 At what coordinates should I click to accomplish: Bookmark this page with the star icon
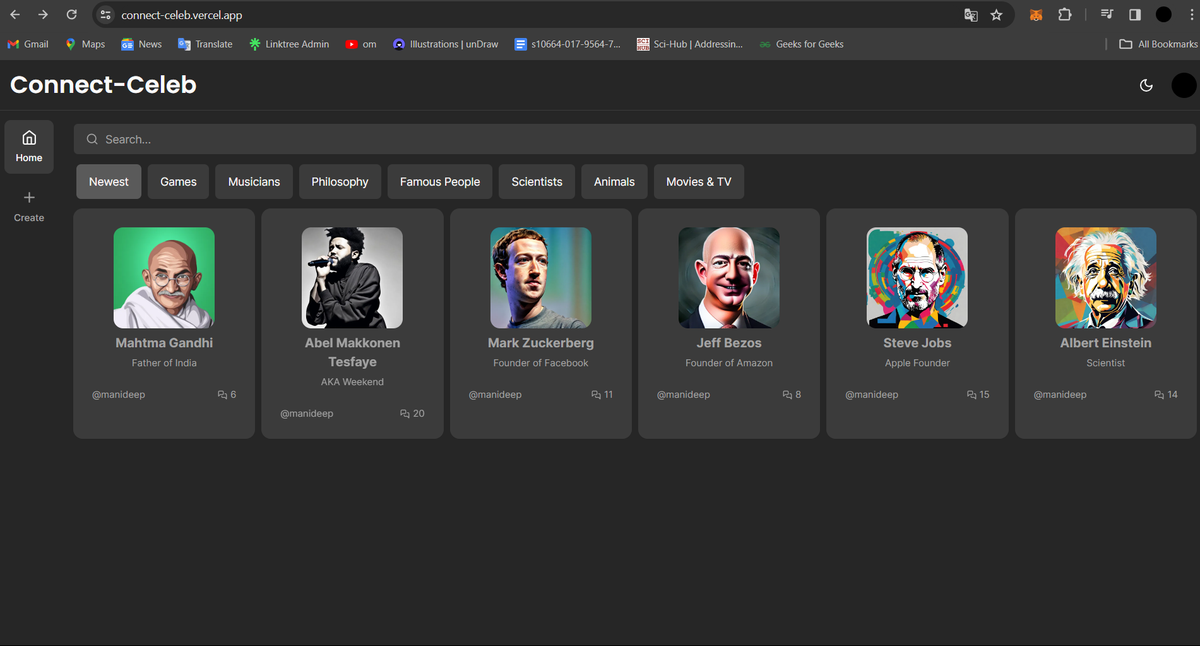coord(996,15)
